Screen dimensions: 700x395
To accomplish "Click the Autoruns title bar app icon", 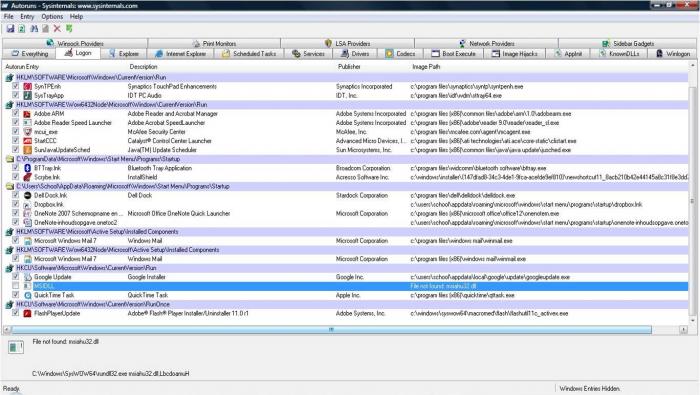I will coord(5,5).
